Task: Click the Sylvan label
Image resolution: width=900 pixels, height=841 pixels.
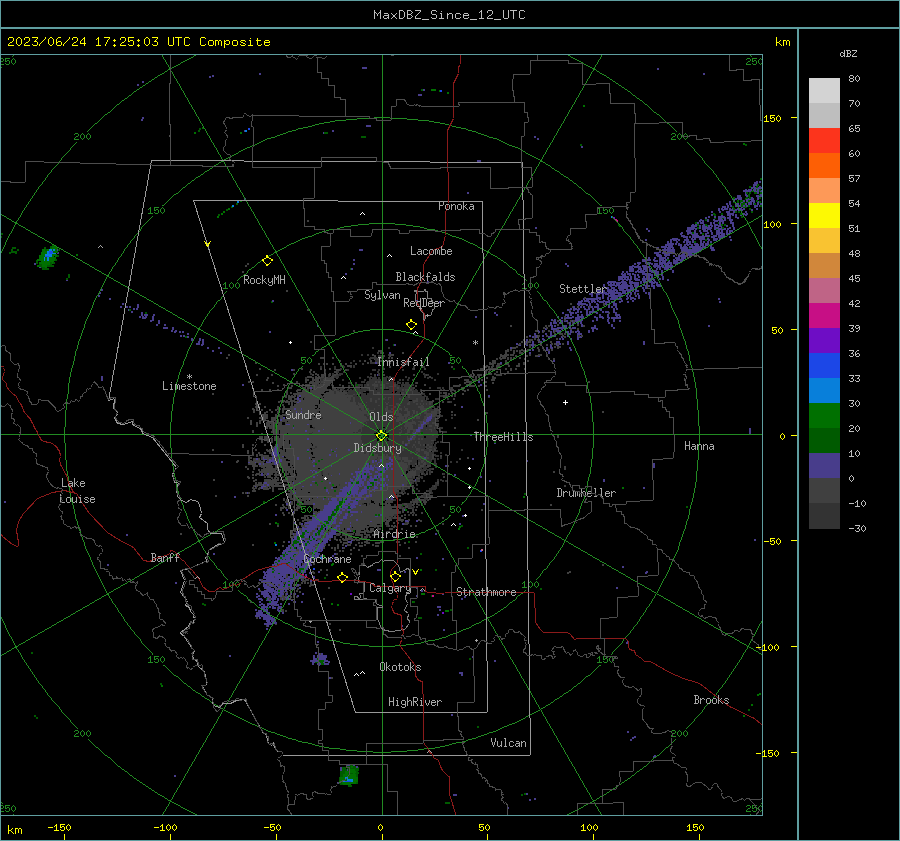Action: [382, 295]
